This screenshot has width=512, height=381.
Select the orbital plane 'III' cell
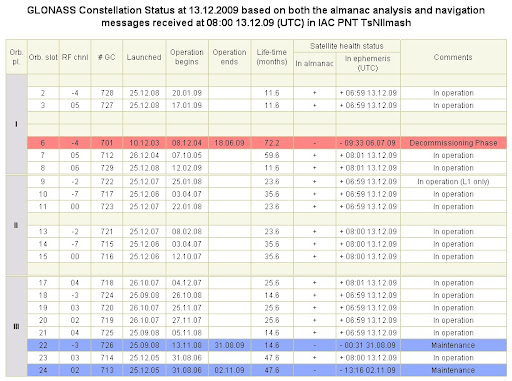[16, 326]
